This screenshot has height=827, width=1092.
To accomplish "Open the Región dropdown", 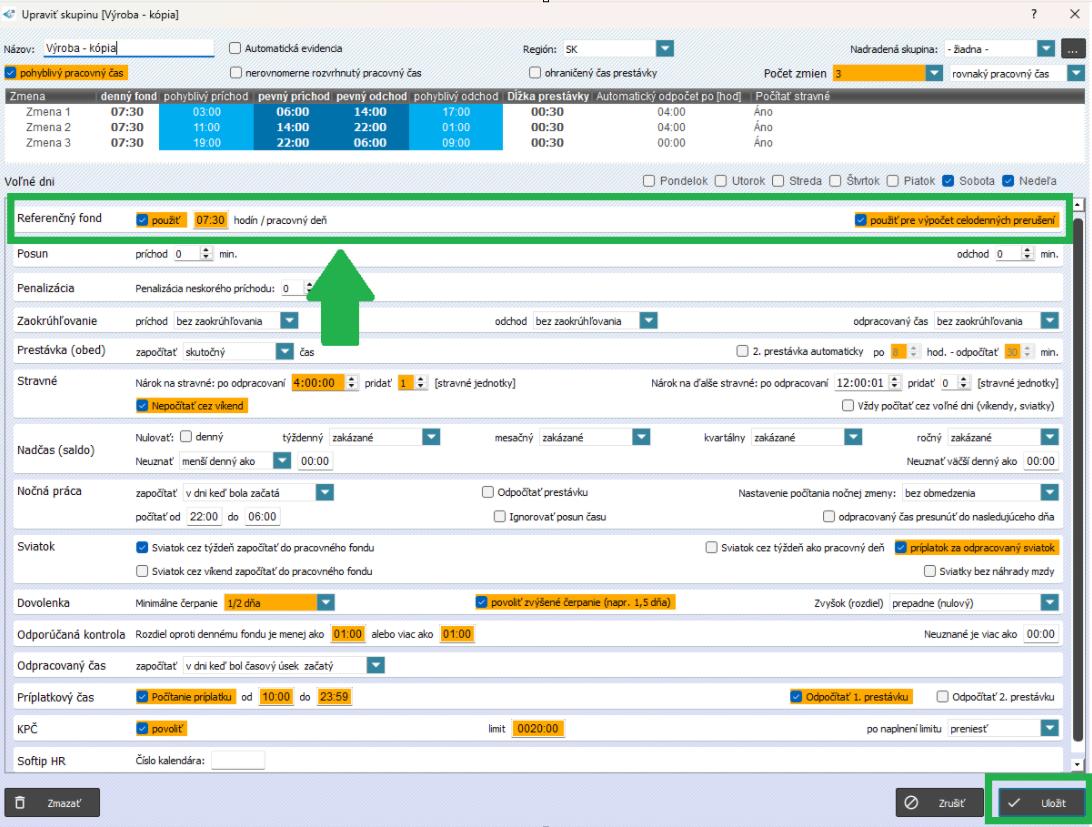I will [x=666, y=48].
